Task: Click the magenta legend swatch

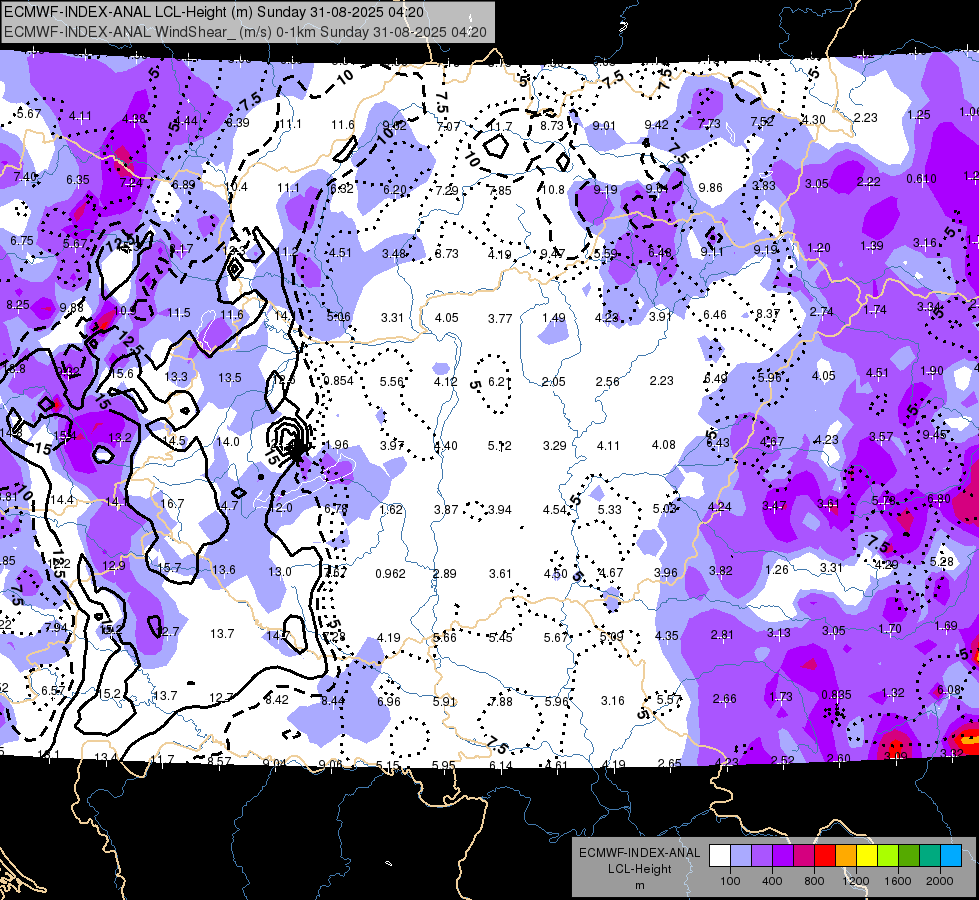Action: point(804,856)
